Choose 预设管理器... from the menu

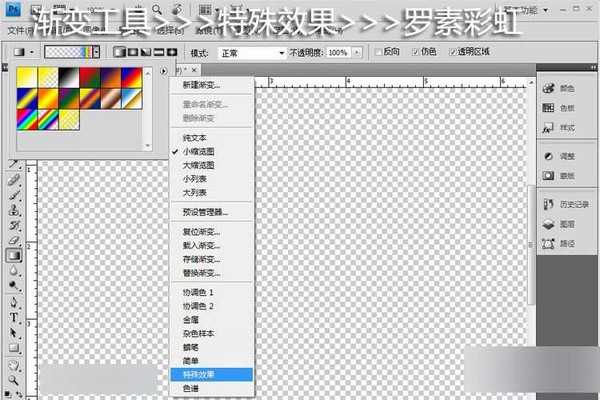click(205, 212)
